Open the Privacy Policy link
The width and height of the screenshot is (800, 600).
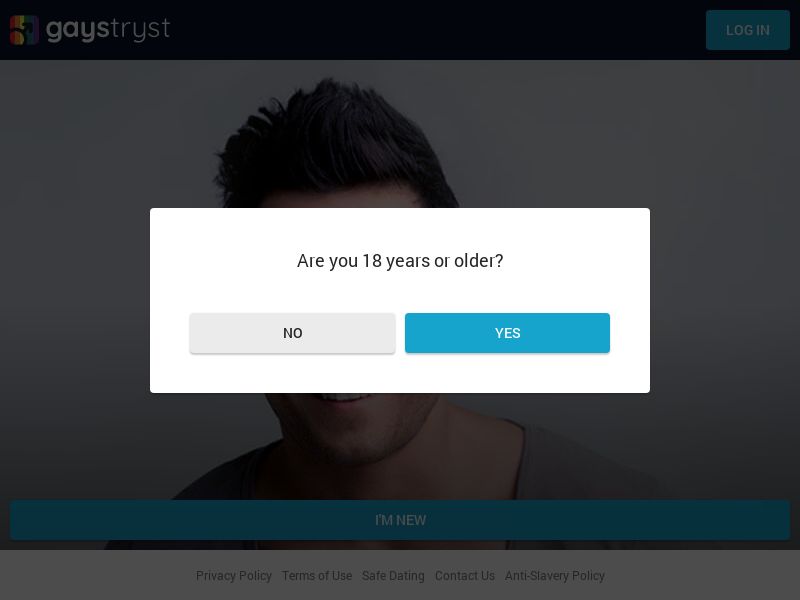(234, 576)
